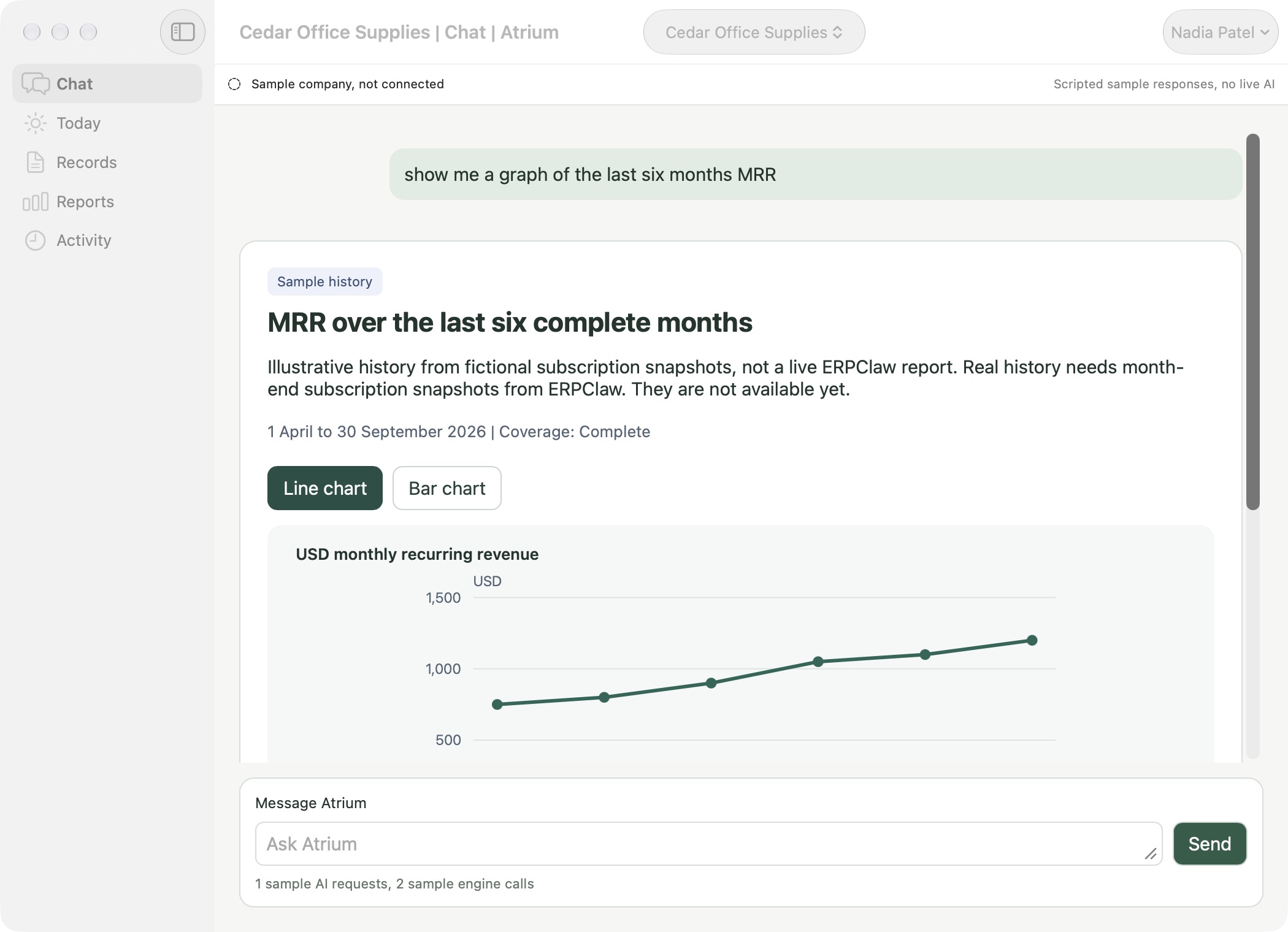The height and width of the screenshot is (932, 1288).
Task: Click the heading 'MRR over the last six complete months'
Action: point(510,323)
